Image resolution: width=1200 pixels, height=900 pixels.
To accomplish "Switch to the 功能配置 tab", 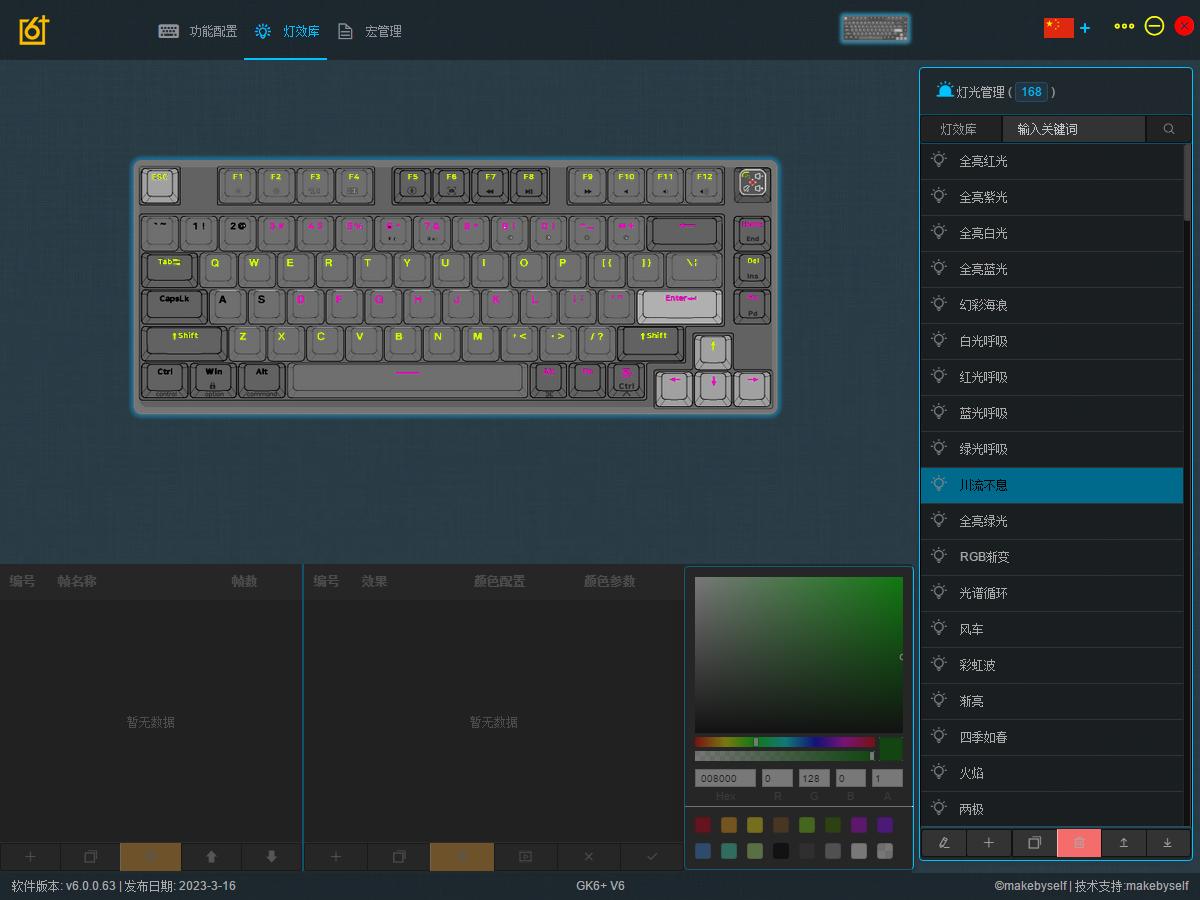I will pyautogui.click(x=198, y=31).
